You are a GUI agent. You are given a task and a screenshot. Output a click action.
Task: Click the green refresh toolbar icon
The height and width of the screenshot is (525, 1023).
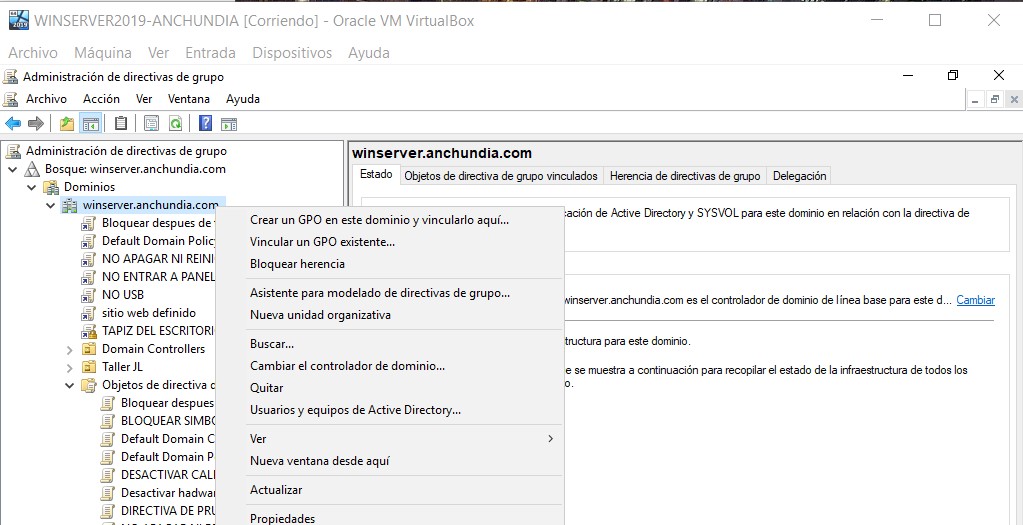[175, 123]
